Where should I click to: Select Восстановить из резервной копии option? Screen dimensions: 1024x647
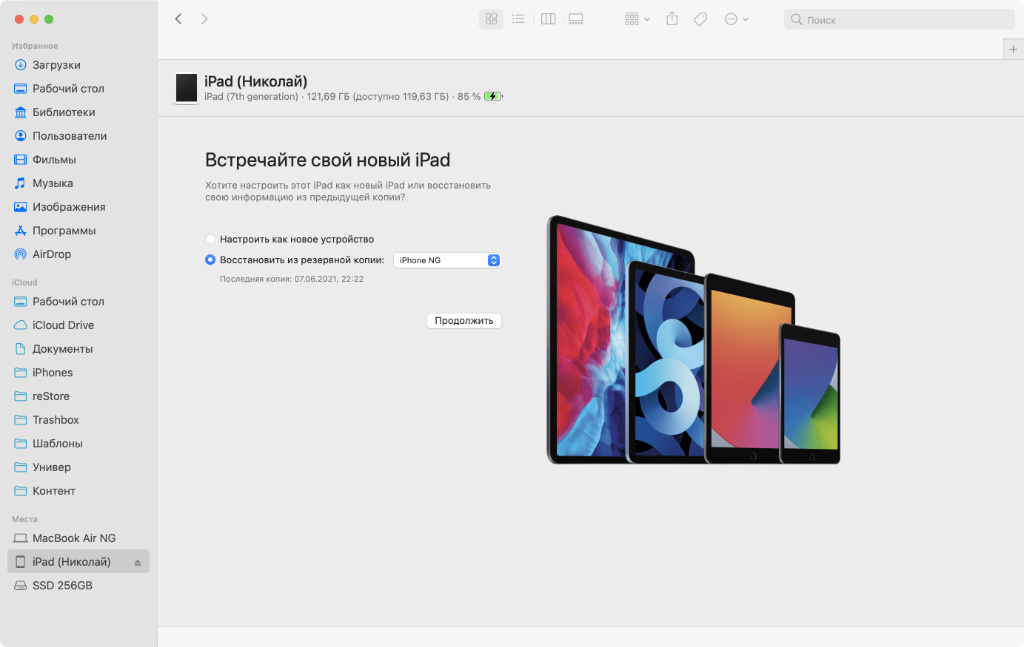pos(210,260)
